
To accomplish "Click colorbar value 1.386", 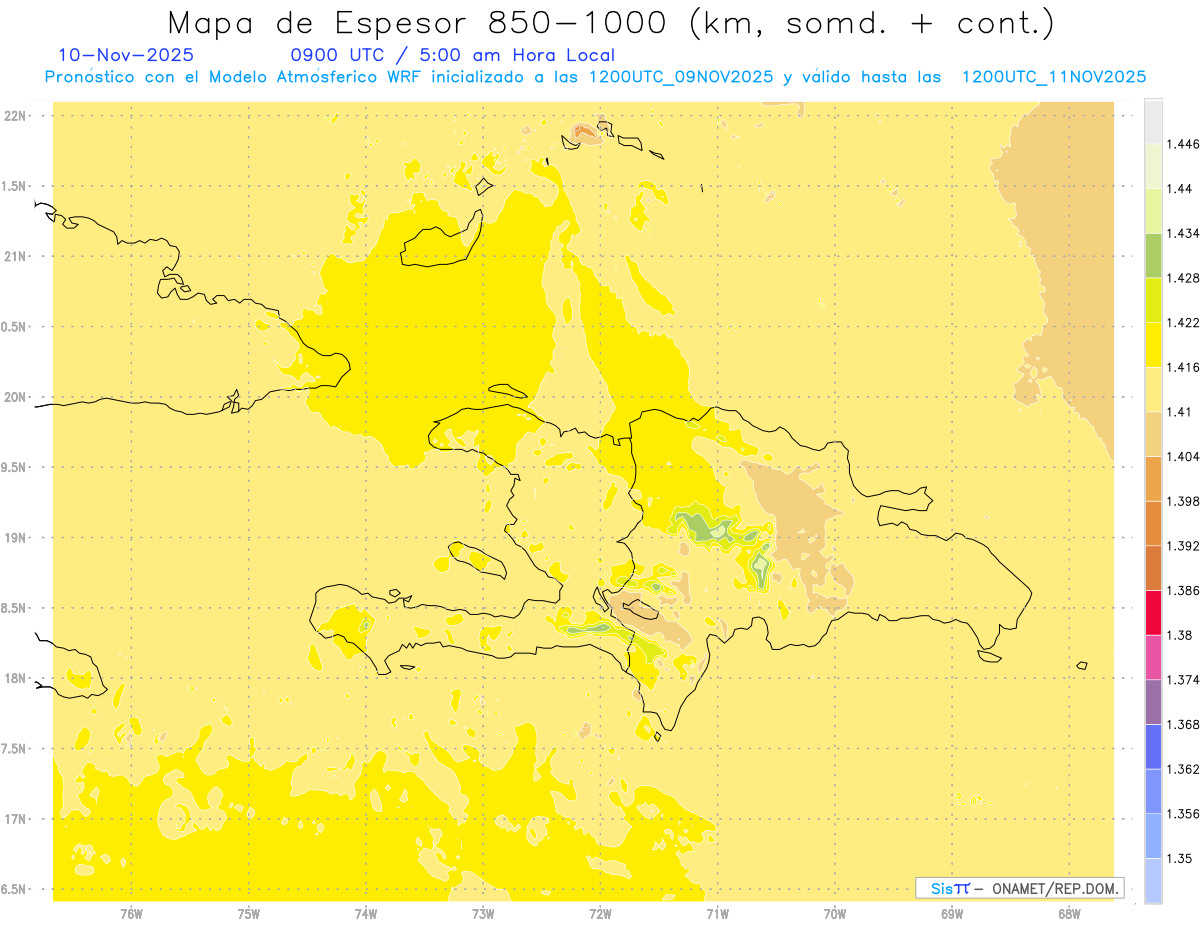I will point(1183,590).
